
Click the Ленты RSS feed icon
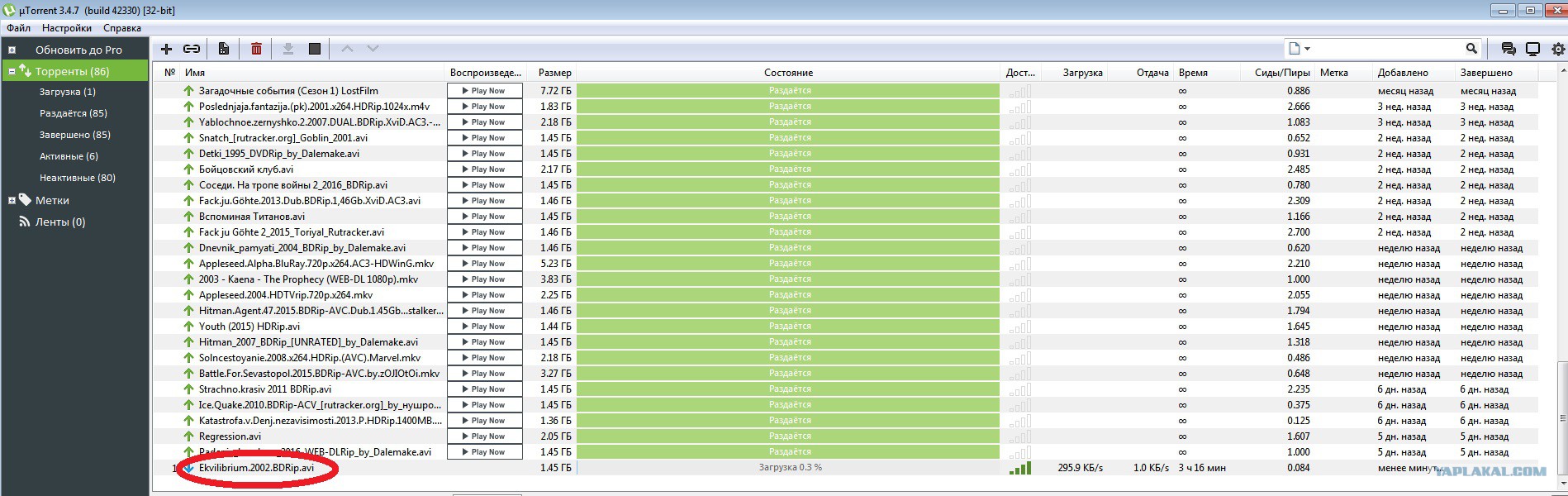[25, 222]
